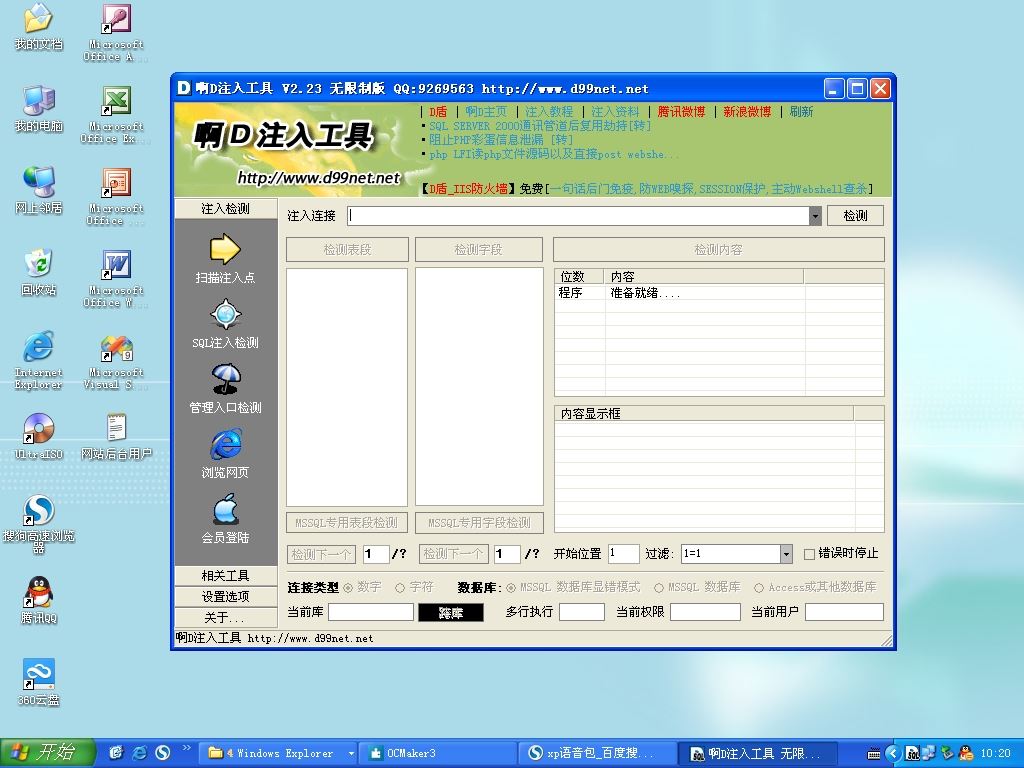The width and height of the screenshot is (1024, 768).
Task: Expand quick launch overflow chevron
Action: (187, 748)
